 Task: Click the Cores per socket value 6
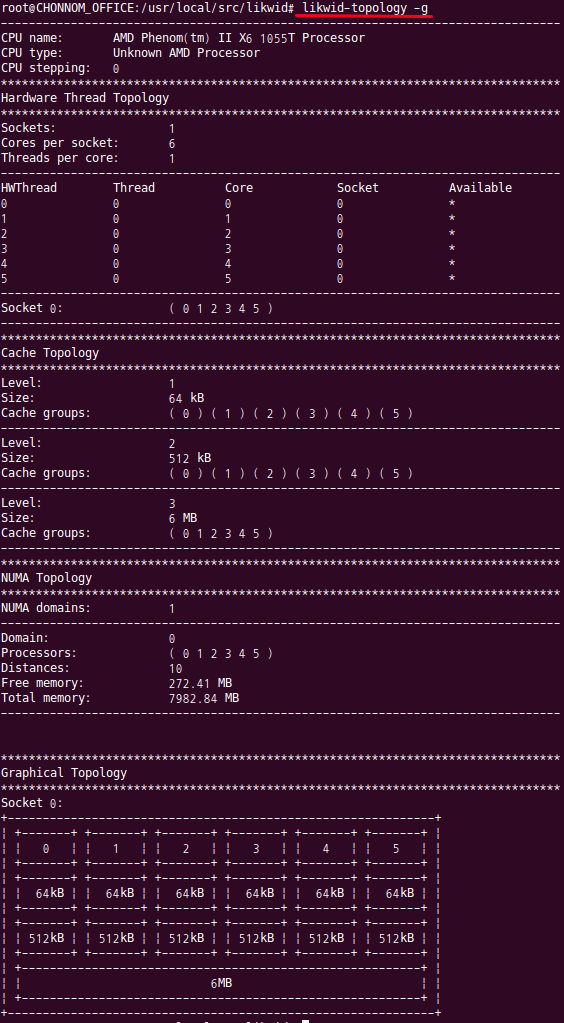click(172, 144)
